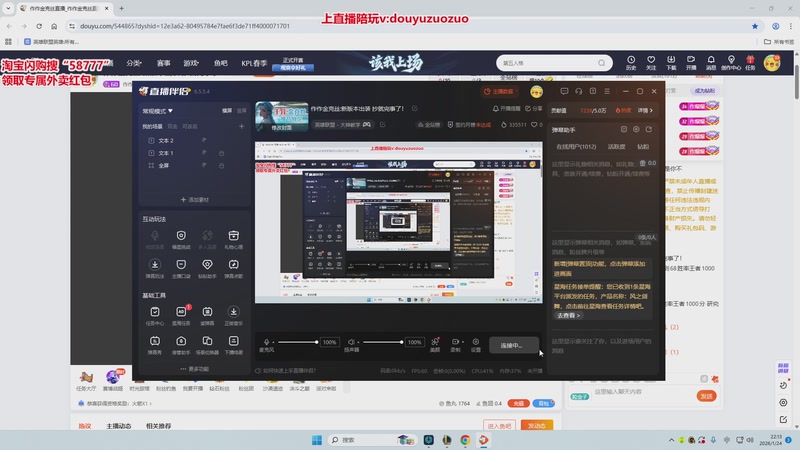800x450 pixels.
Task: Click the headset customer service icon
Action: (579, 91)
